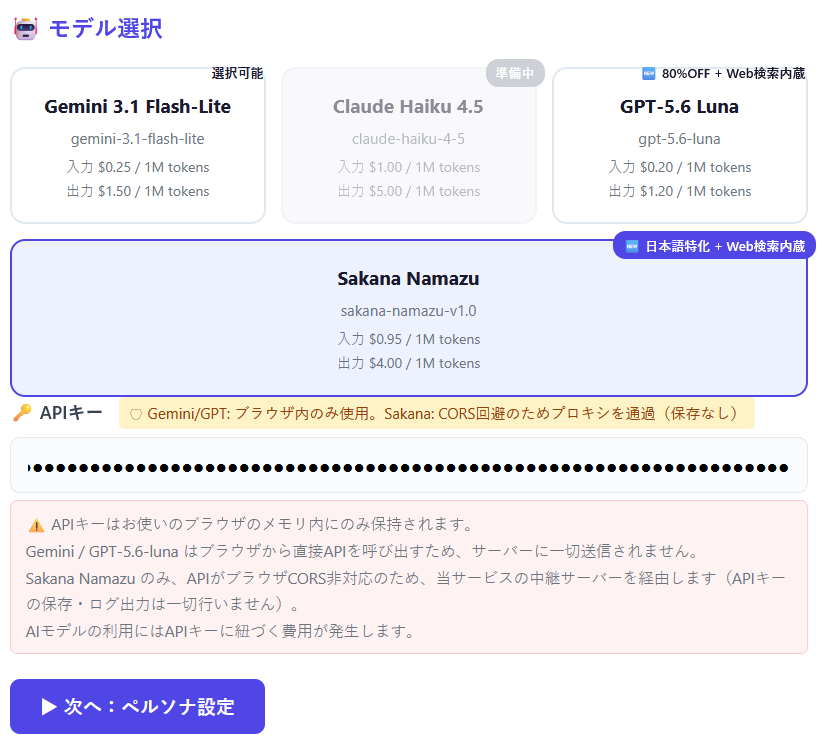Choose the GPT-5.6 Luna model card
Viewport: 827px width, 747px height.
[x=680, y=145]
